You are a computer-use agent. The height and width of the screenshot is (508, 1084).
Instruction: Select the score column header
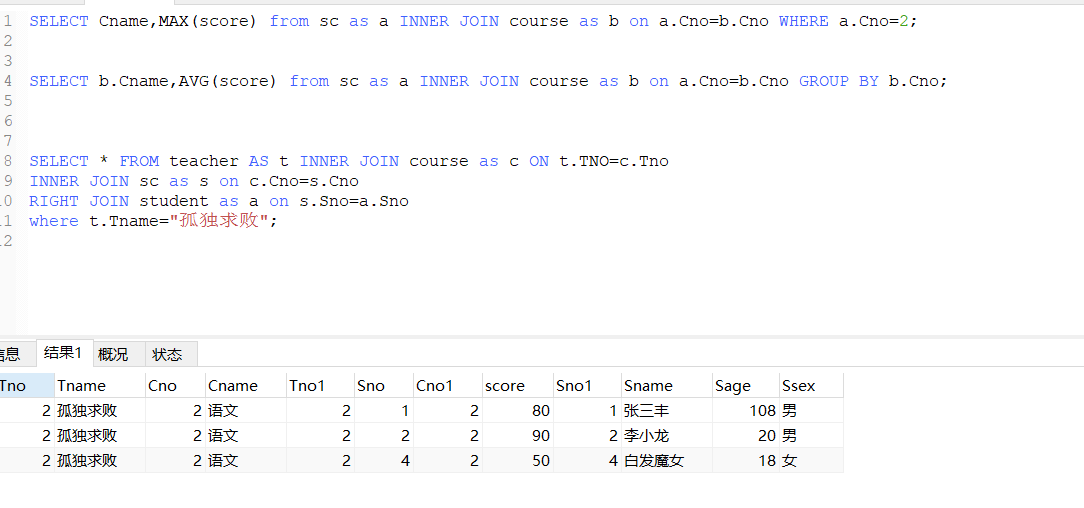tap(505, 386)
